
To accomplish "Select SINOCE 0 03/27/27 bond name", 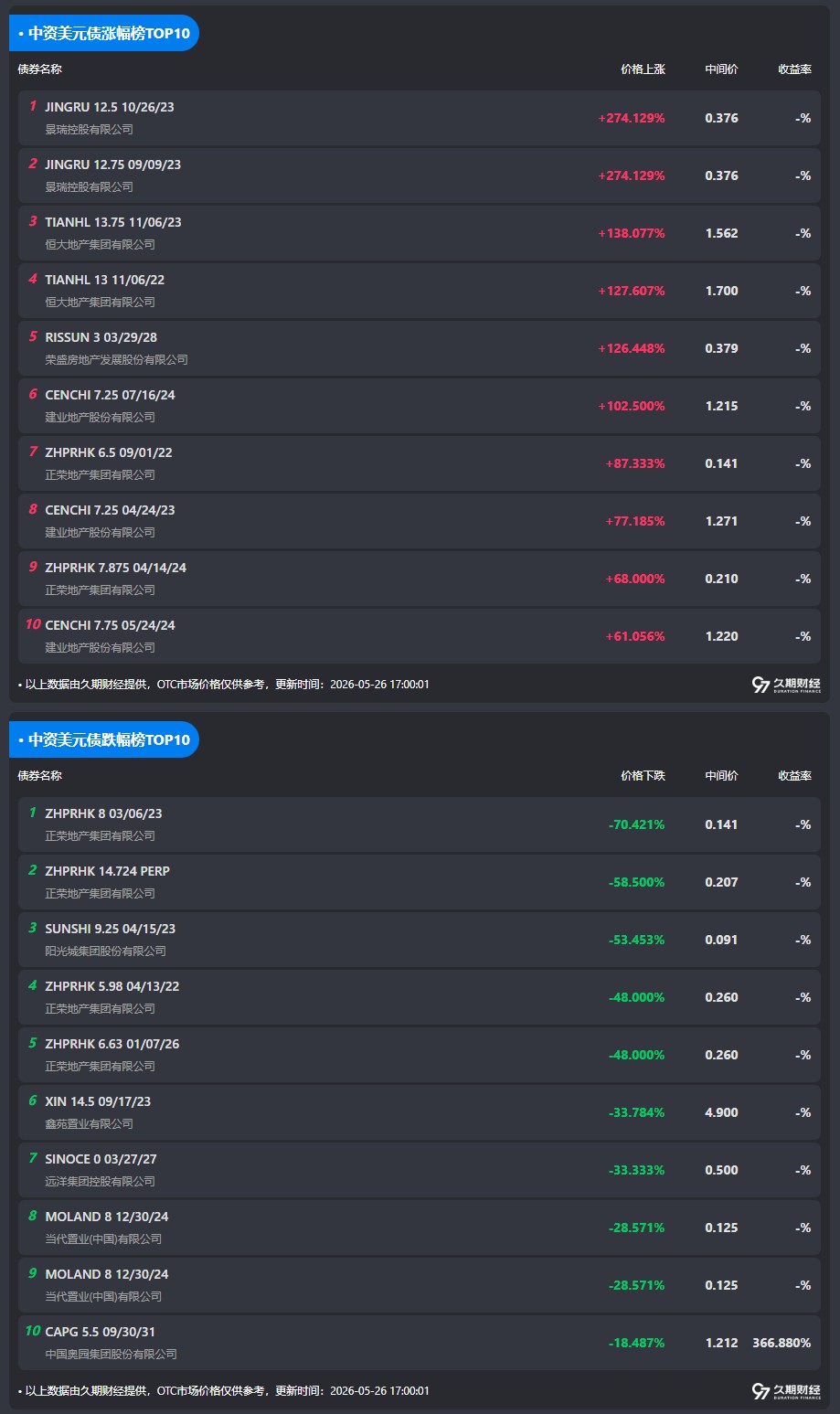I will 101,1159.
